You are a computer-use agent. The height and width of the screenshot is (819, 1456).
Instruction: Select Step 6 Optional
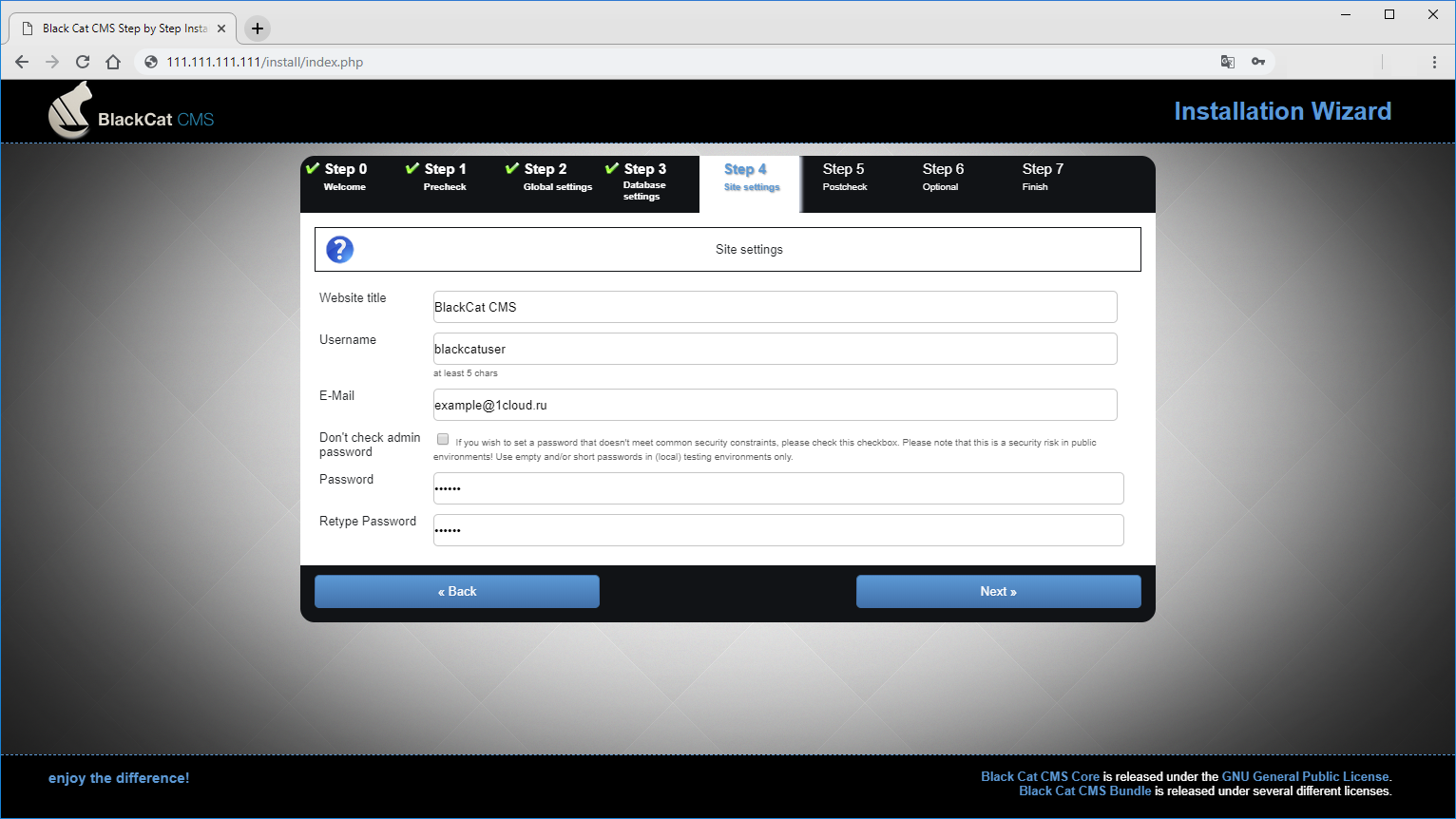coord(942,177)
